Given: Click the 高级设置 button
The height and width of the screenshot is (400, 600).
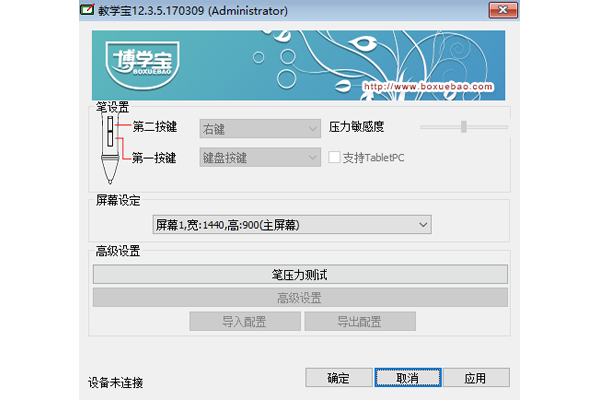Looking at the screenshot, I should (300, 297).
